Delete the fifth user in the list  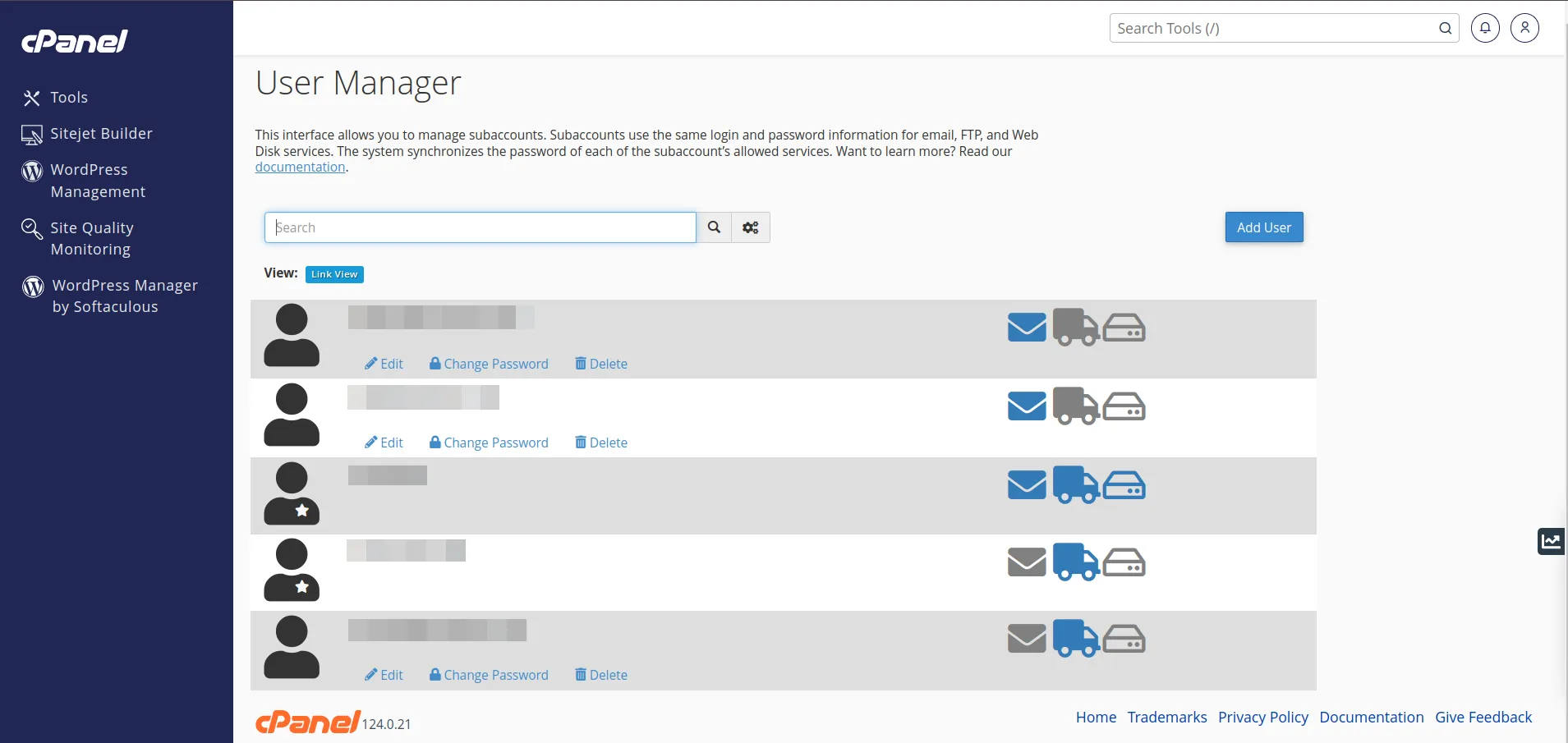[x=601, y=675]
